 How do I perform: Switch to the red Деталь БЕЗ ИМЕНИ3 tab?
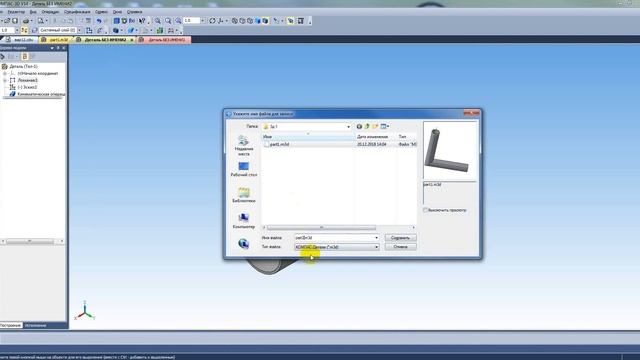tap(163, 40)
